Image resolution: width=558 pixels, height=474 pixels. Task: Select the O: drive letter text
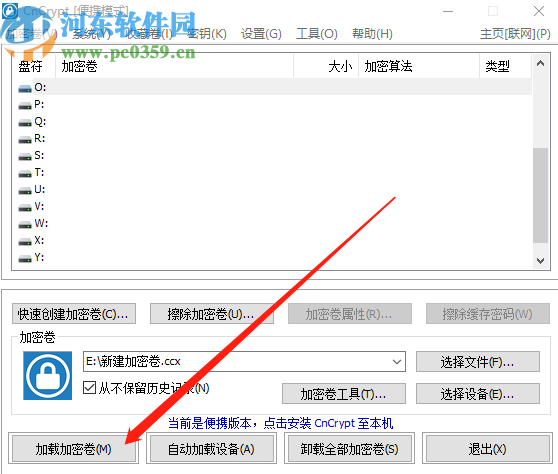click(x=40, y=87)
